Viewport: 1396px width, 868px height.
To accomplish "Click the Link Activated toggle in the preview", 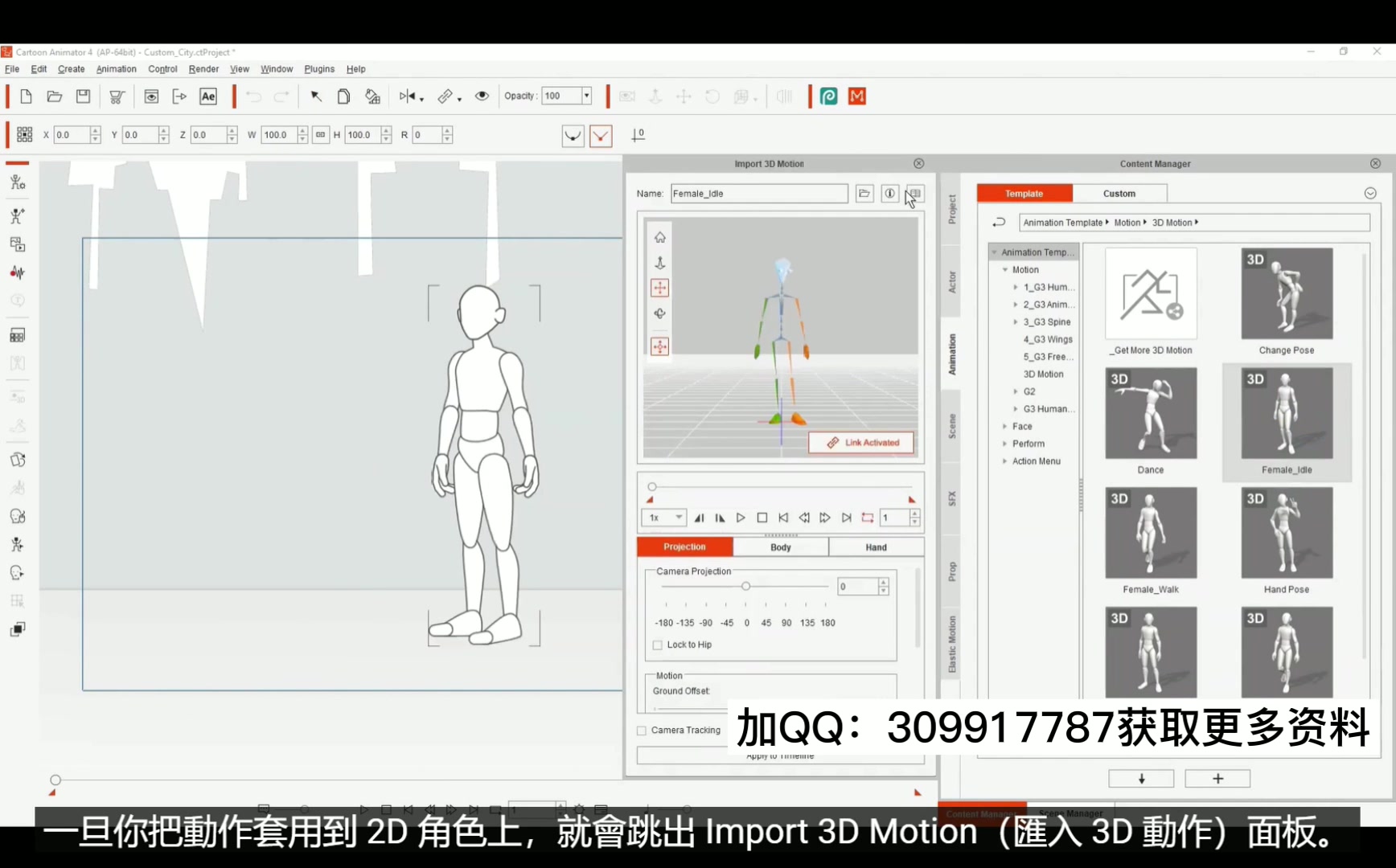I will tap(860, 442).
